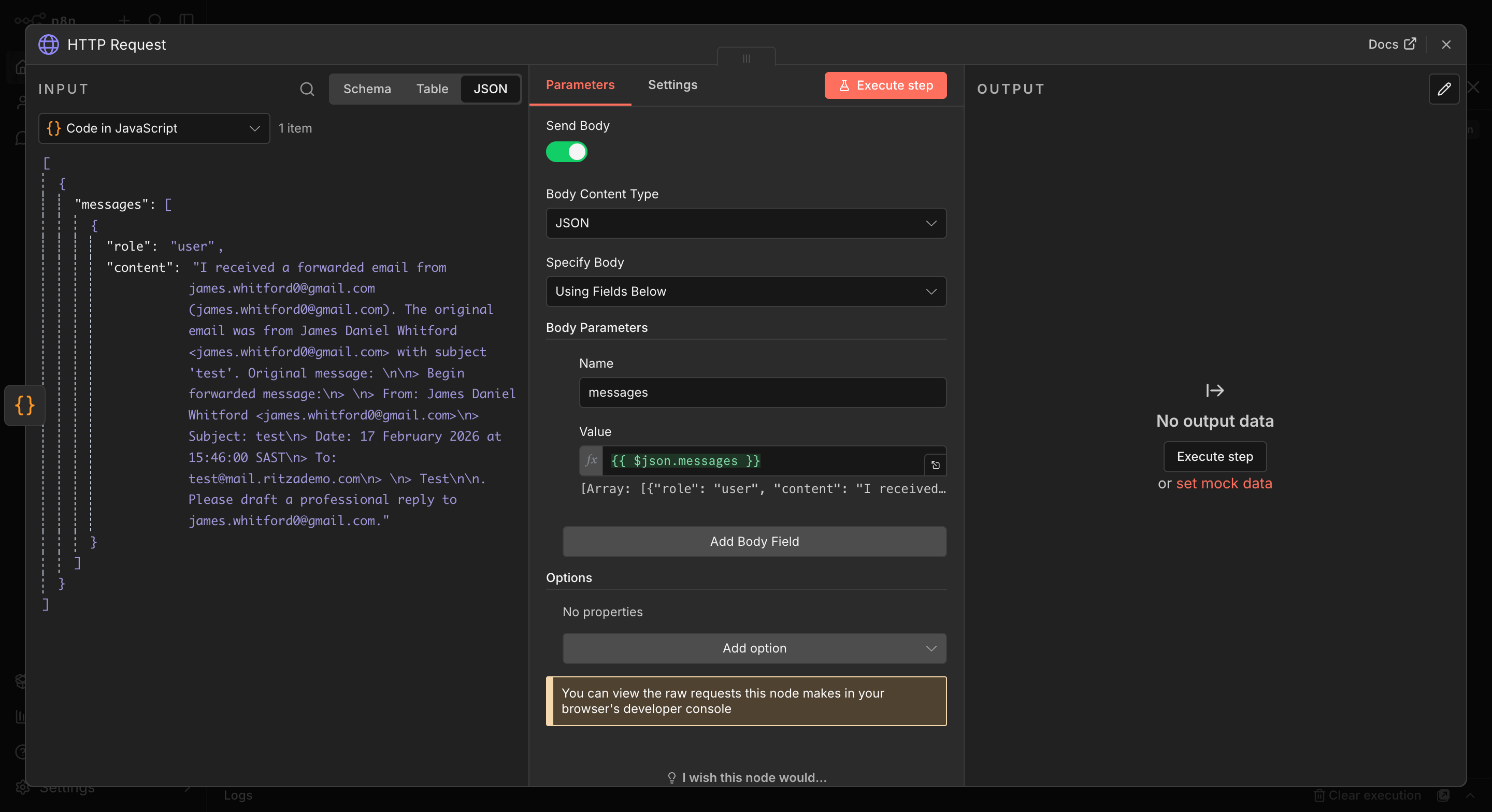Disable the Send Body toggle
Screen dimensions: 1492x812
pos(566,152)
